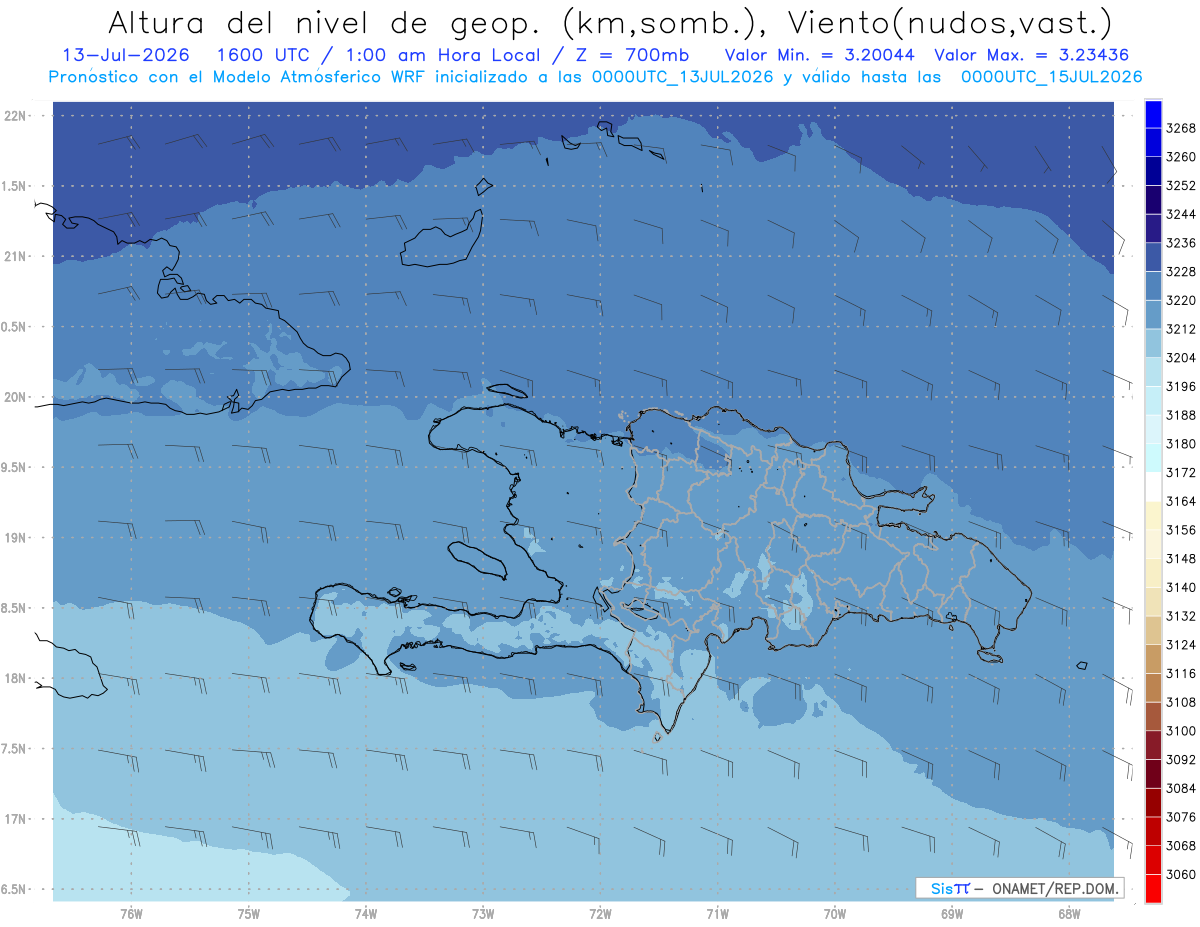Click the 3084 color scale label

[1180, 788]
